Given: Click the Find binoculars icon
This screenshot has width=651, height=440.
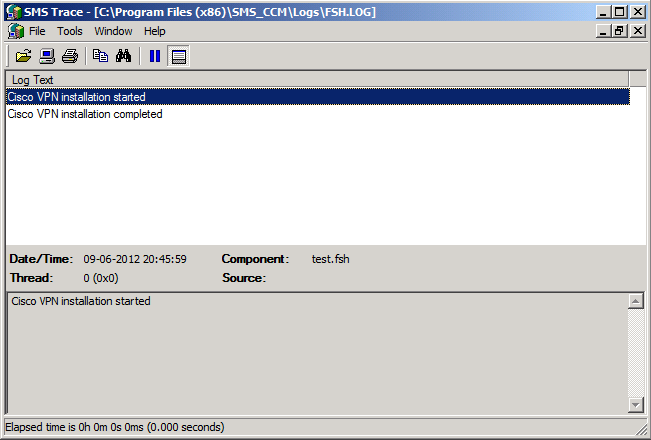Looking at the screenshot, I should coord(123,56).
